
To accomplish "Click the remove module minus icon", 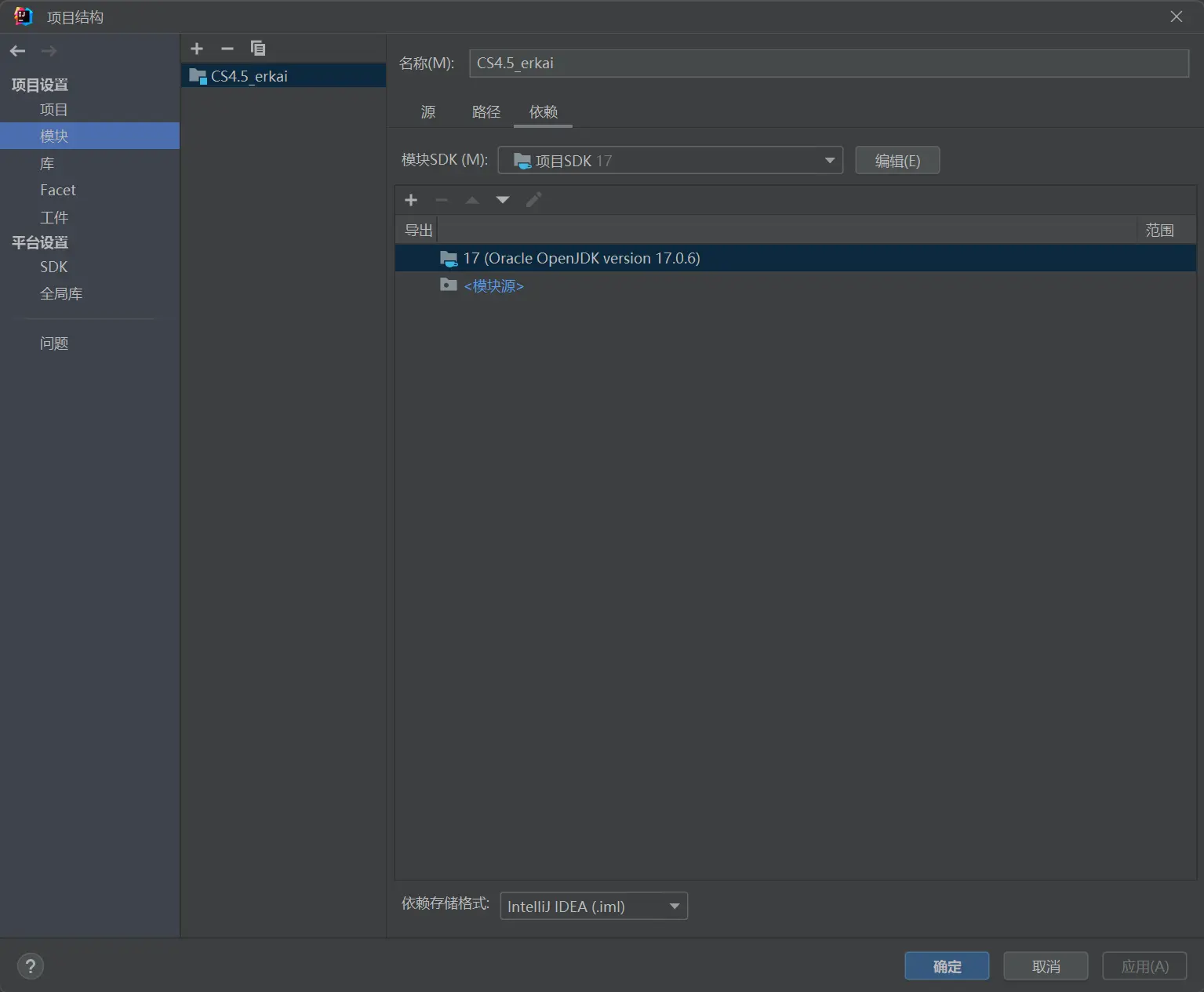I will pos(227,49).
